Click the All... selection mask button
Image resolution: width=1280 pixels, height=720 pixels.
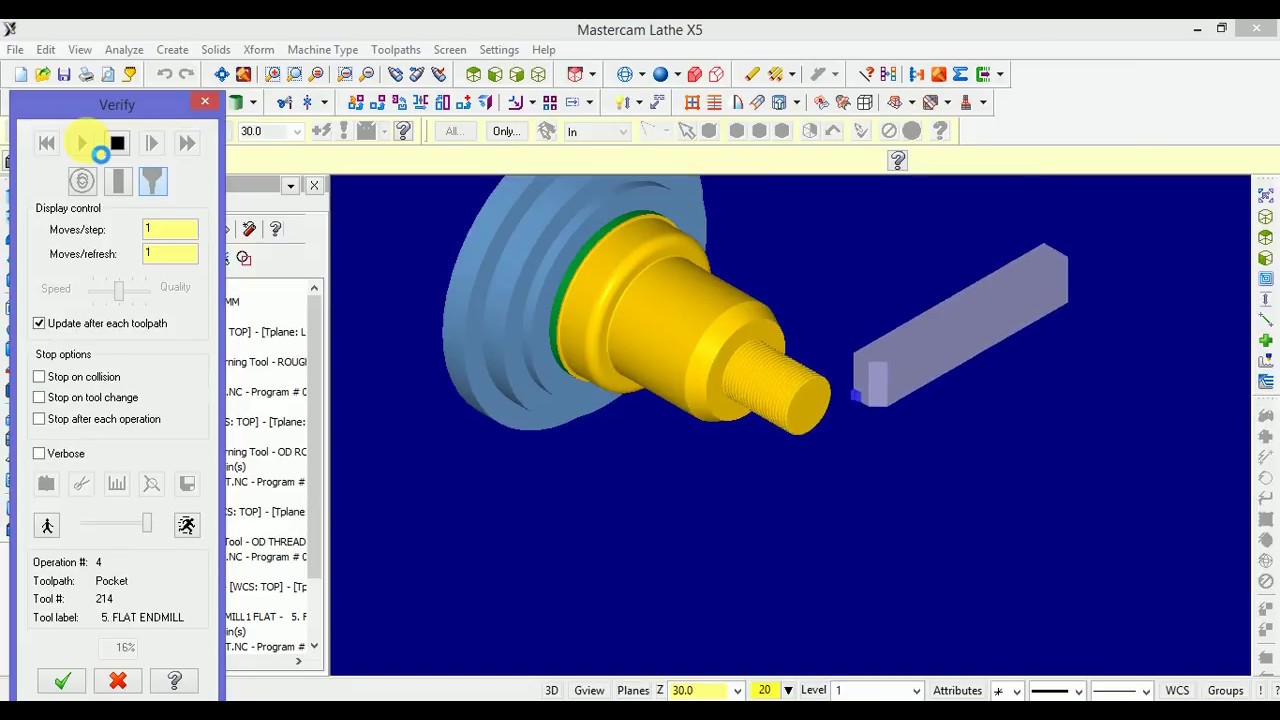[453, 131]
